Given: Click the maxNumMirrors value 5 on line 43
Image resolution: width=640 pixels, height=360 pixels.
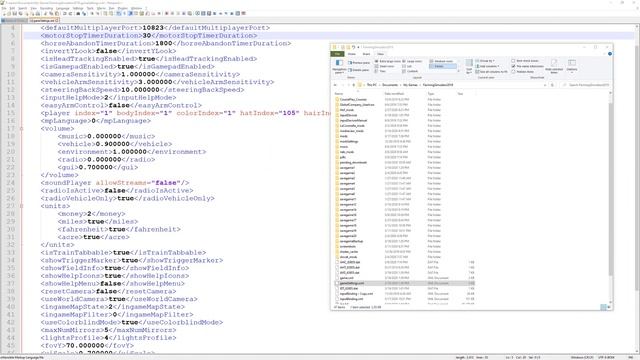Looking at the screenshot, I should (106, 330).
